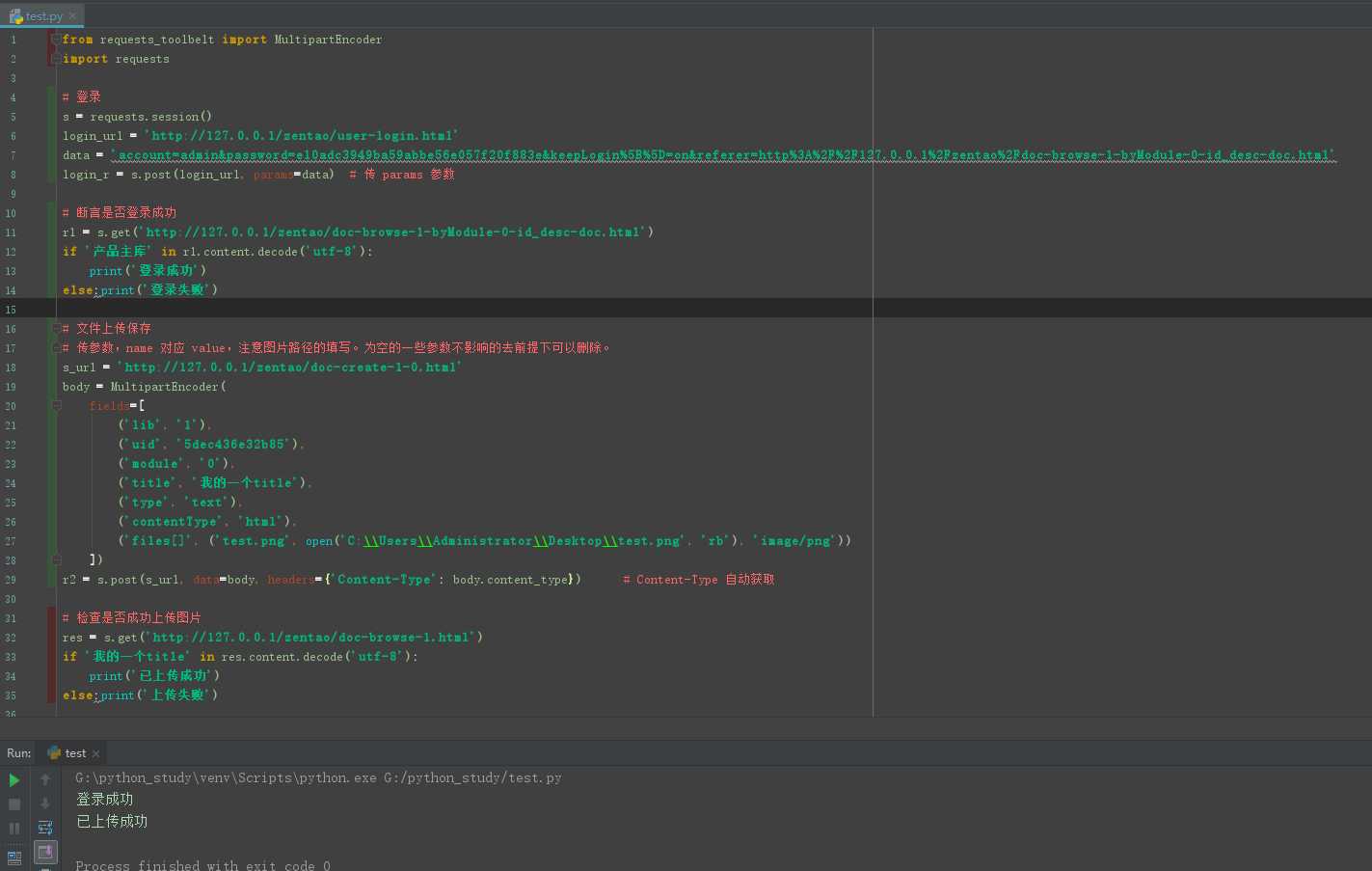This screenshot has width=1372, height=871.
Task: Click the restore layout icon in Run panel
Action: pyautogui.click(x=14, y=857)
